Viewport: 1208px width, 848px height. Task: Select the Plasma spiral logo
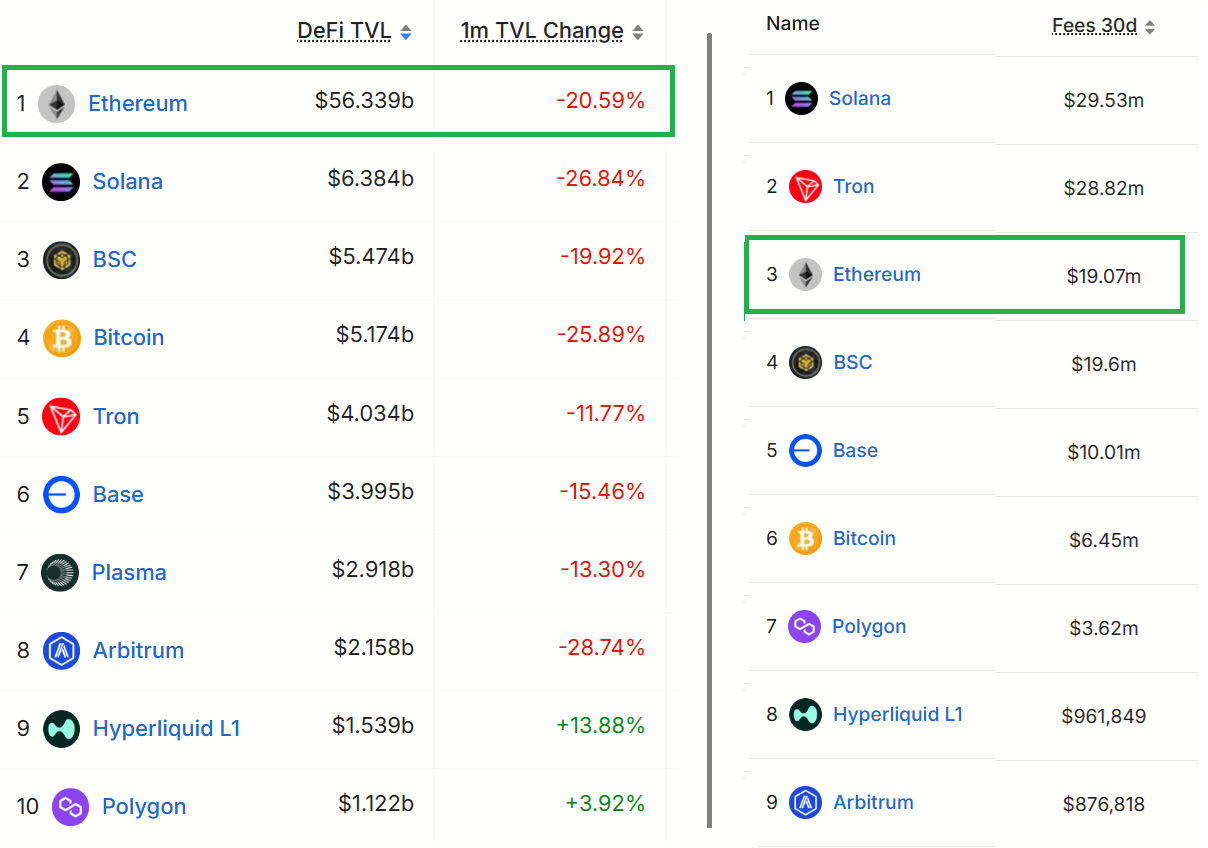tap(60, 572)
